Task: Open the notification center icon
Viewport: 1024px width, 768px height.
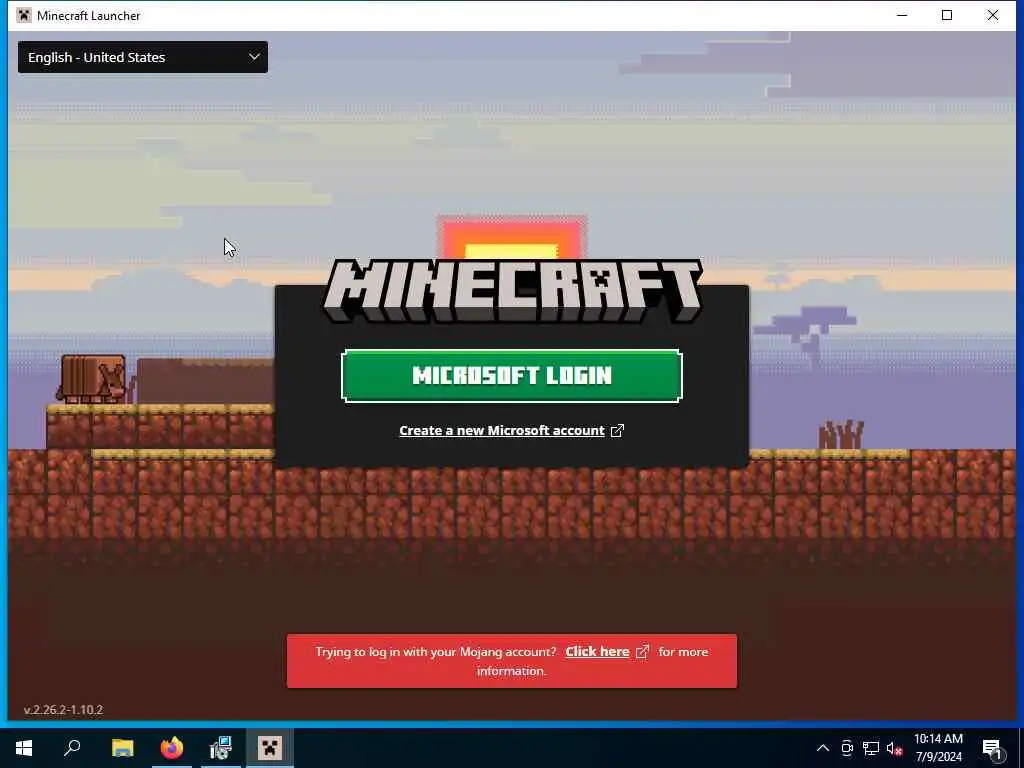Action: click(993, 748)
